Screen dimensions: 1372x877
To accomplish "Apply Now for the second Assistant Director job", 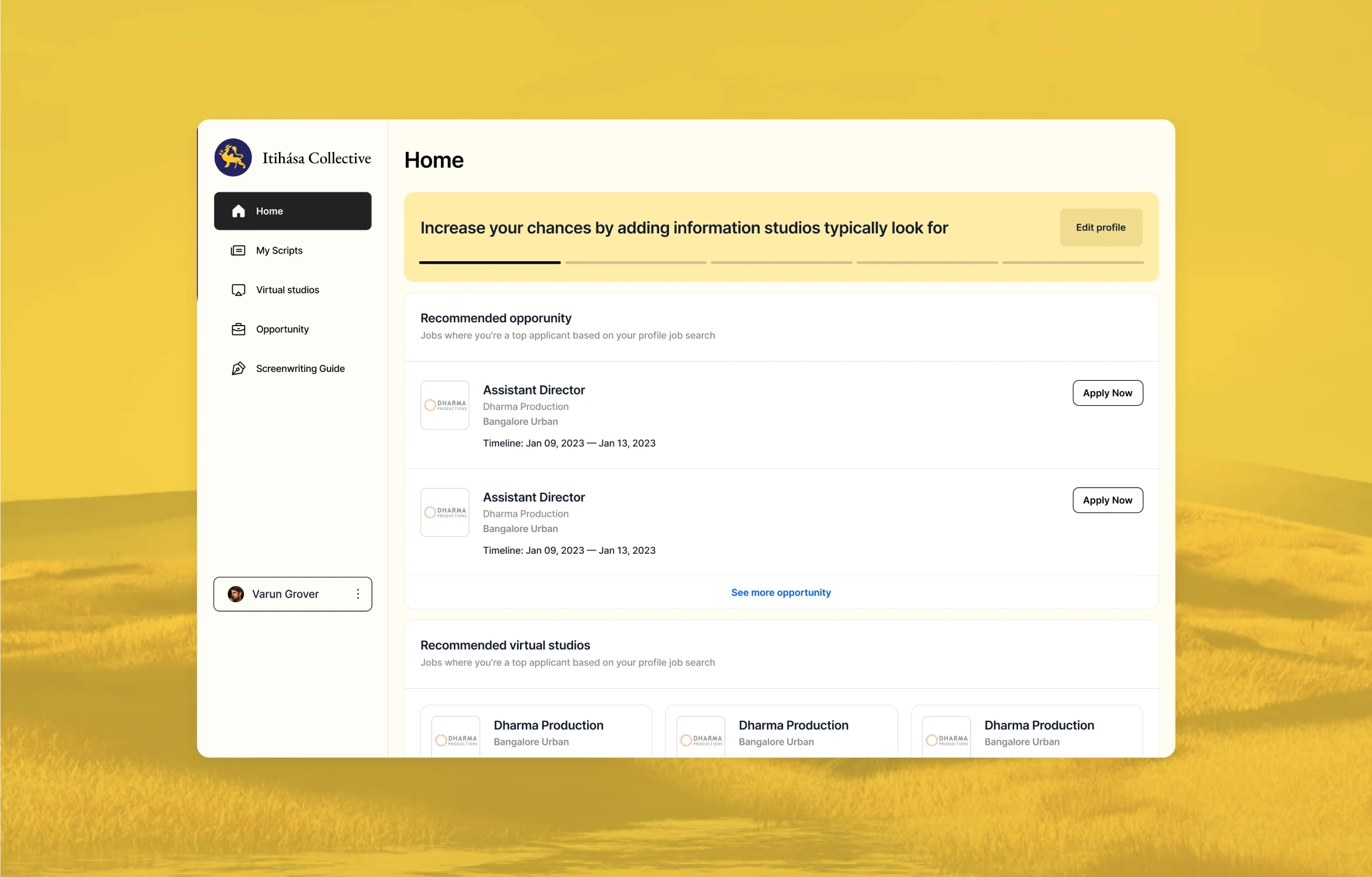I will coord(1107,500).
